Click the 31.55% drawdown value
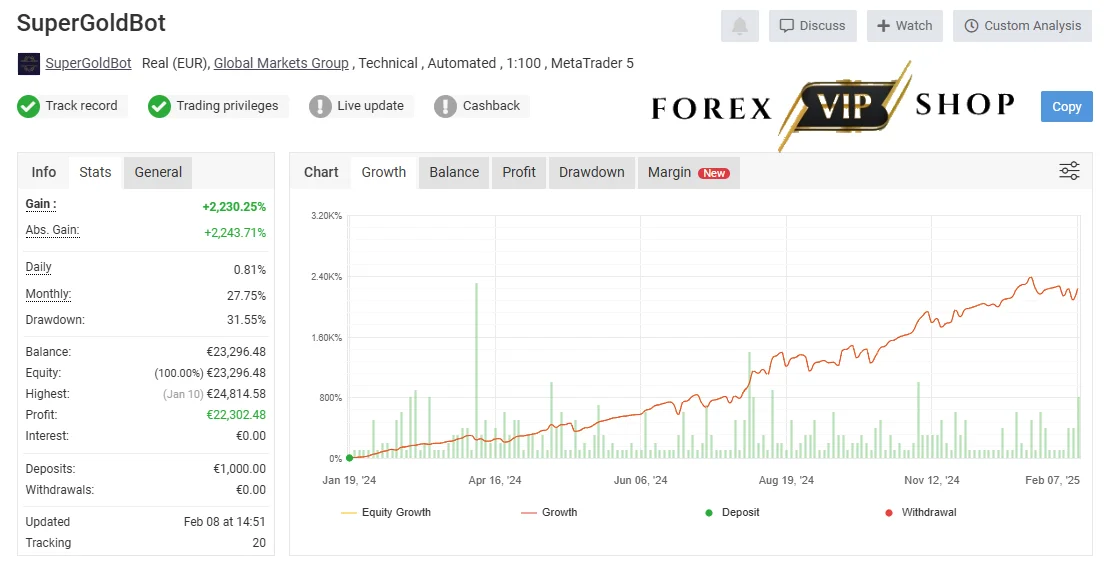 click(x=247, y=320)
